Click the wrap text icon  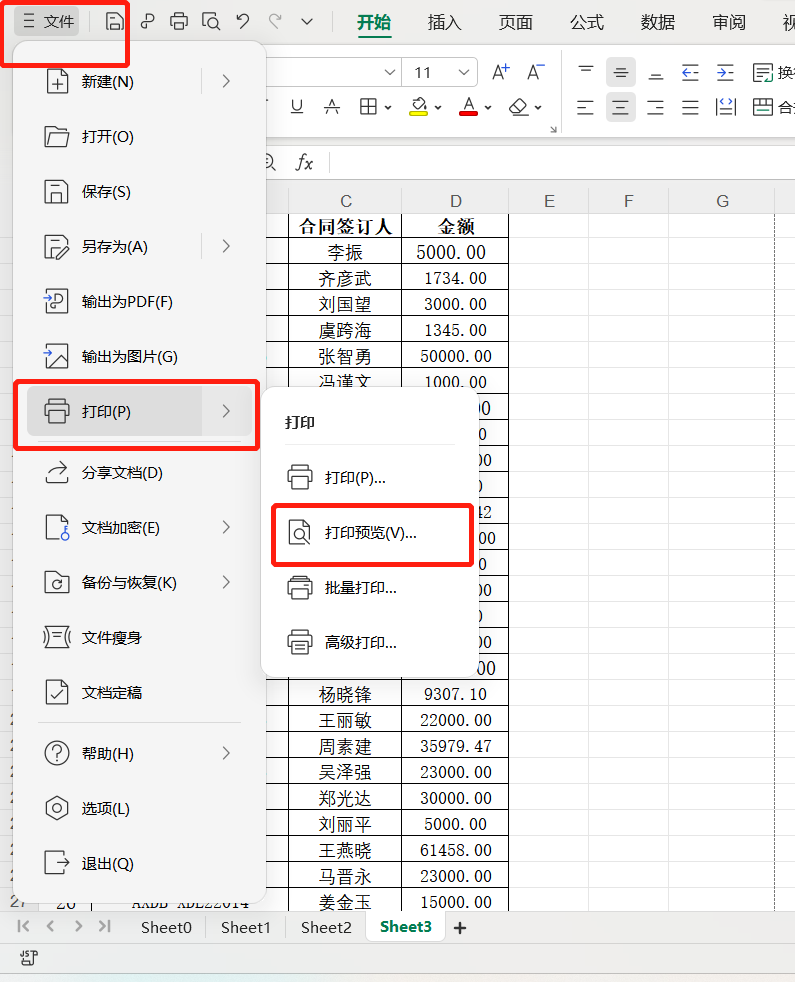[x=762, y=72]
